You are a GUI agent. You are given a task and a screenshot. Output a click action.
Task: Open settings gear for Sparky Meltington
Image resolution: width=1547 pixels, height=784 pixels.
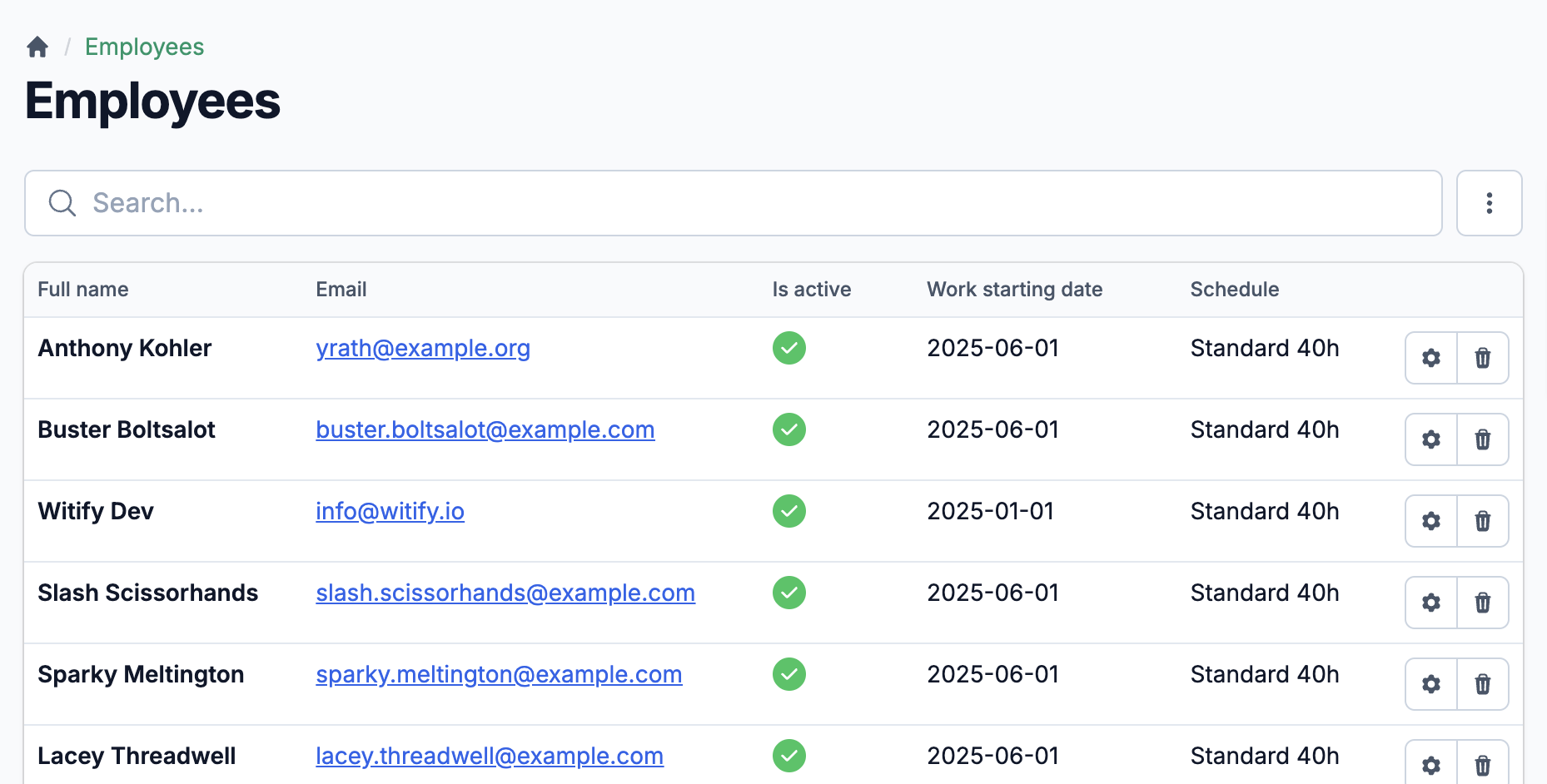pos(1431,684)
